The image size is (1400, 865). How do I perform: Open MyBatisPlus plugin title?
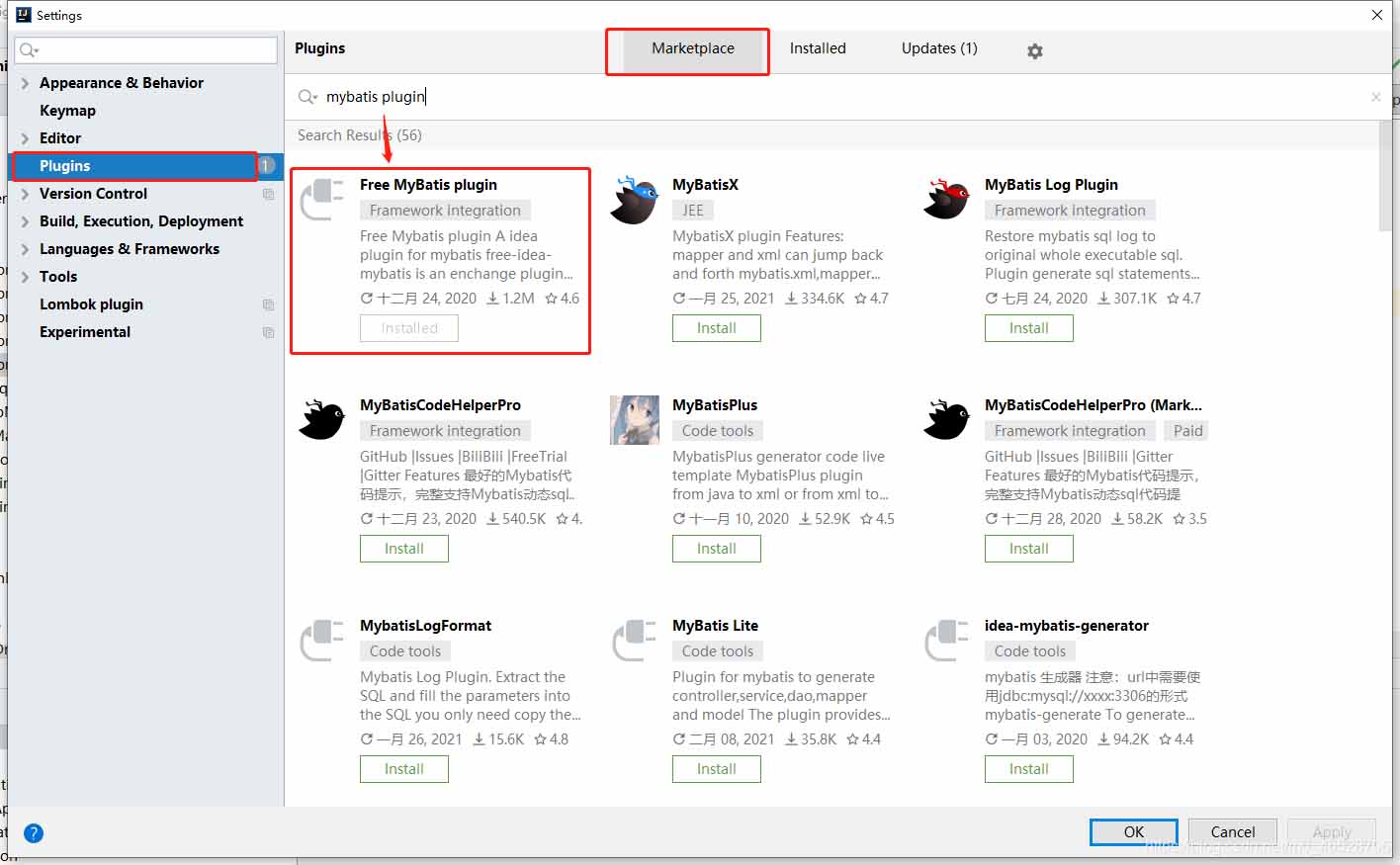[715, 405]
